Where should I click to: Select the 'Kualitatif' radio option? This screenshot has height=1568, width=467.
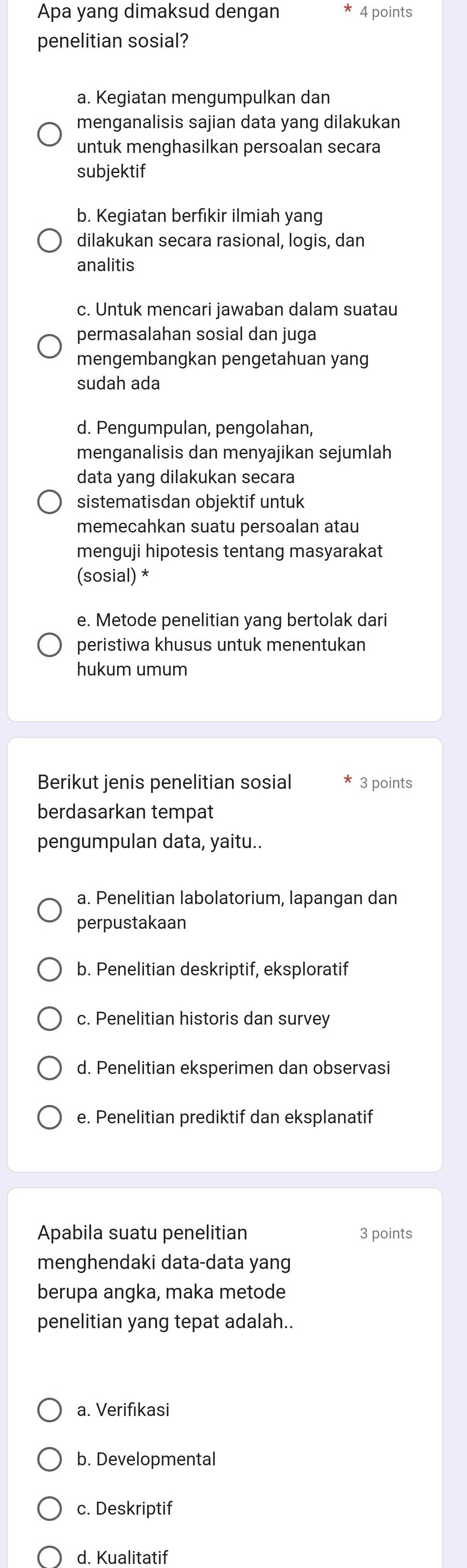click(x=50, y=1557)
